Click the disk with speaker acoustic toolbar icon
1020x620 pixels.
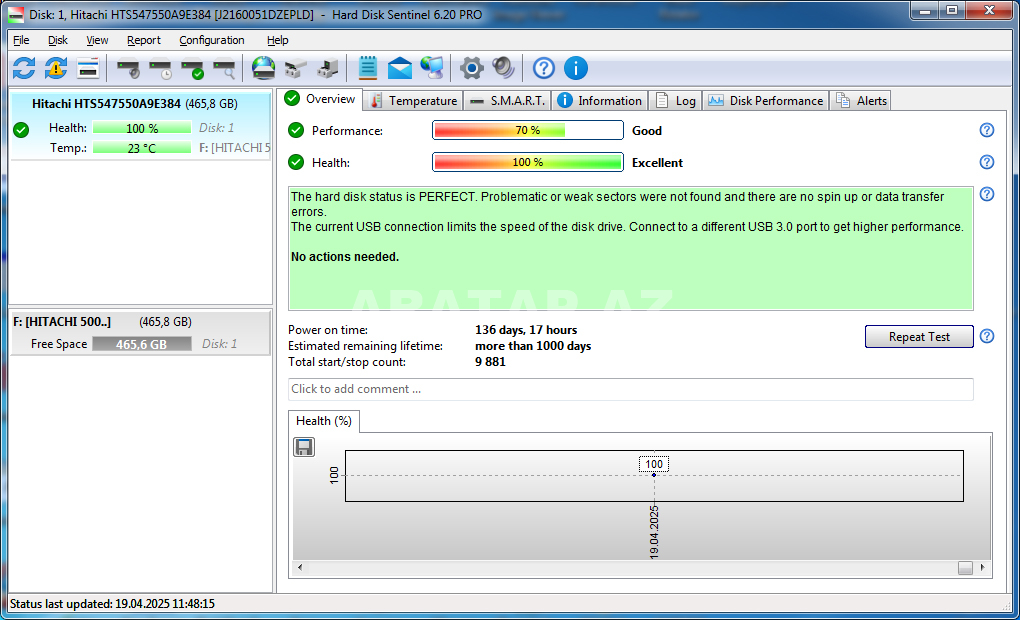click(128, 68)
